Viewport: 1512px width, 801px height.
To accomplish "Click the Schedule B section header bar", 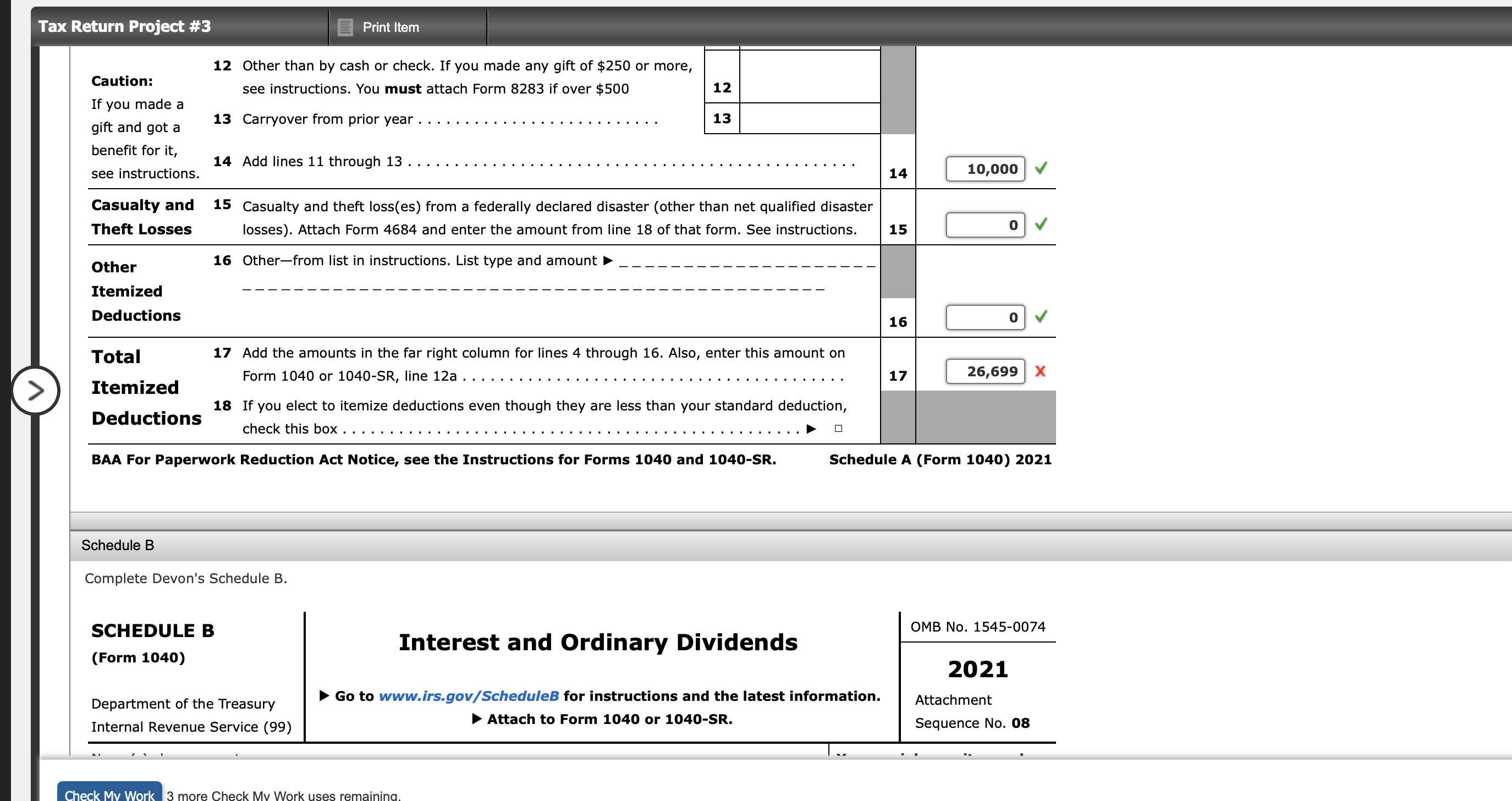I will coord(117,545).
